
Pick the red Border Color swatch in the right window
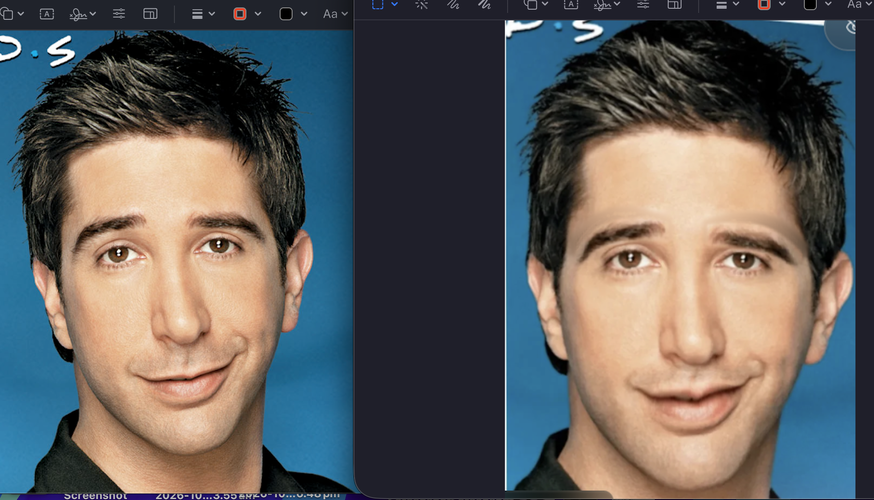coord(764,4)
